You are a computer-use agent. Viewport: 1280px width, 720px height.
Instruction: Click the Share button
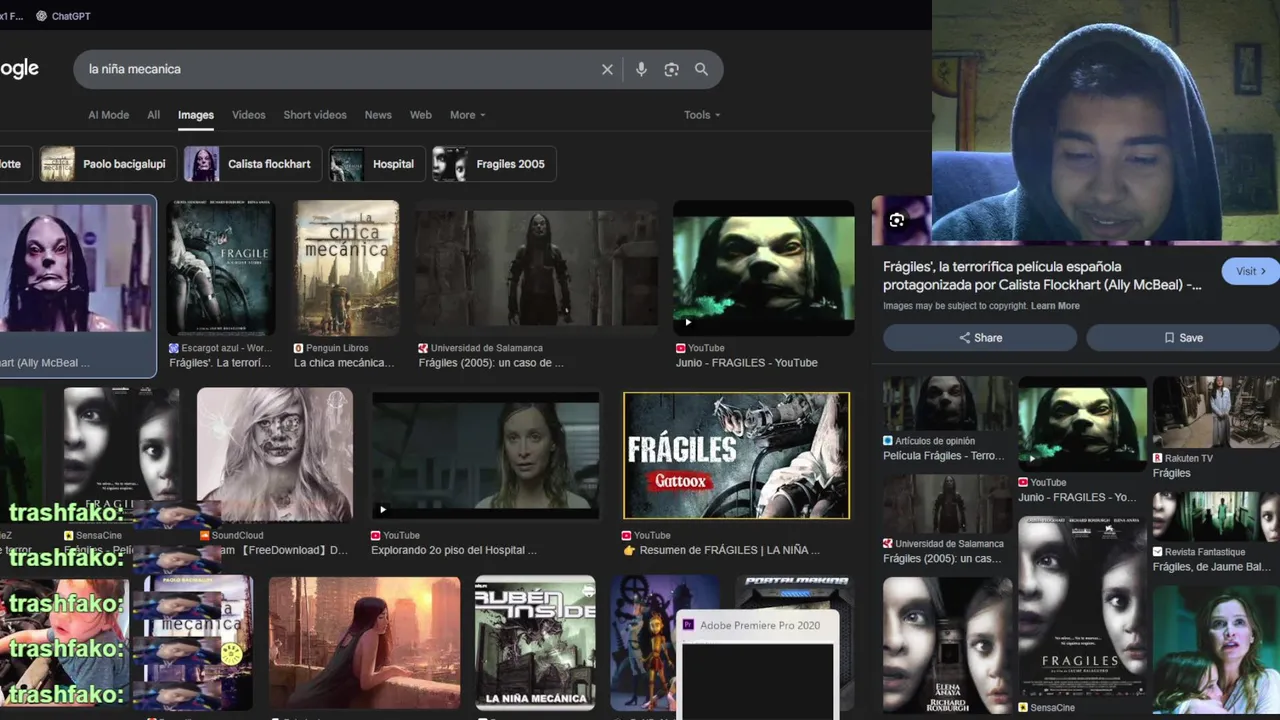pos(980,338)
